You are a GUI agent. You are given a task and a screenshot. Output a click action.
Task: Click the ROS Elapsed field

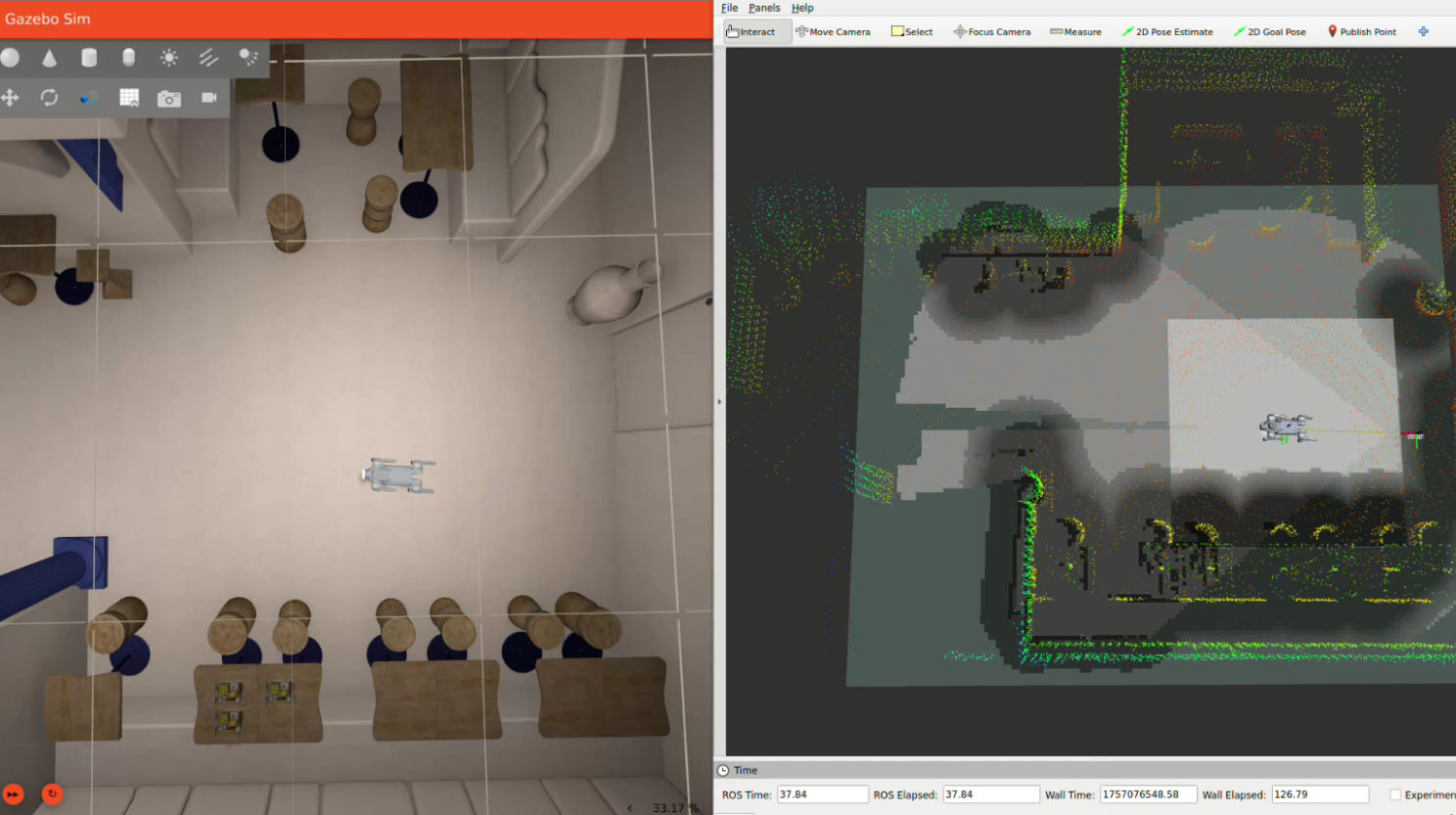[x=990, y=794]
